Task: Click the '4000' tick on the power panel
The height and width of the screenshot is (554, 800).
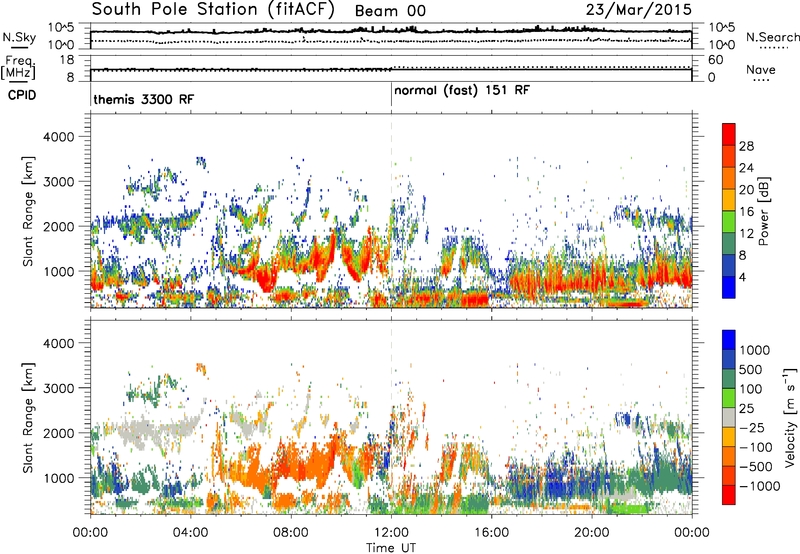Action: pos(58,137)
